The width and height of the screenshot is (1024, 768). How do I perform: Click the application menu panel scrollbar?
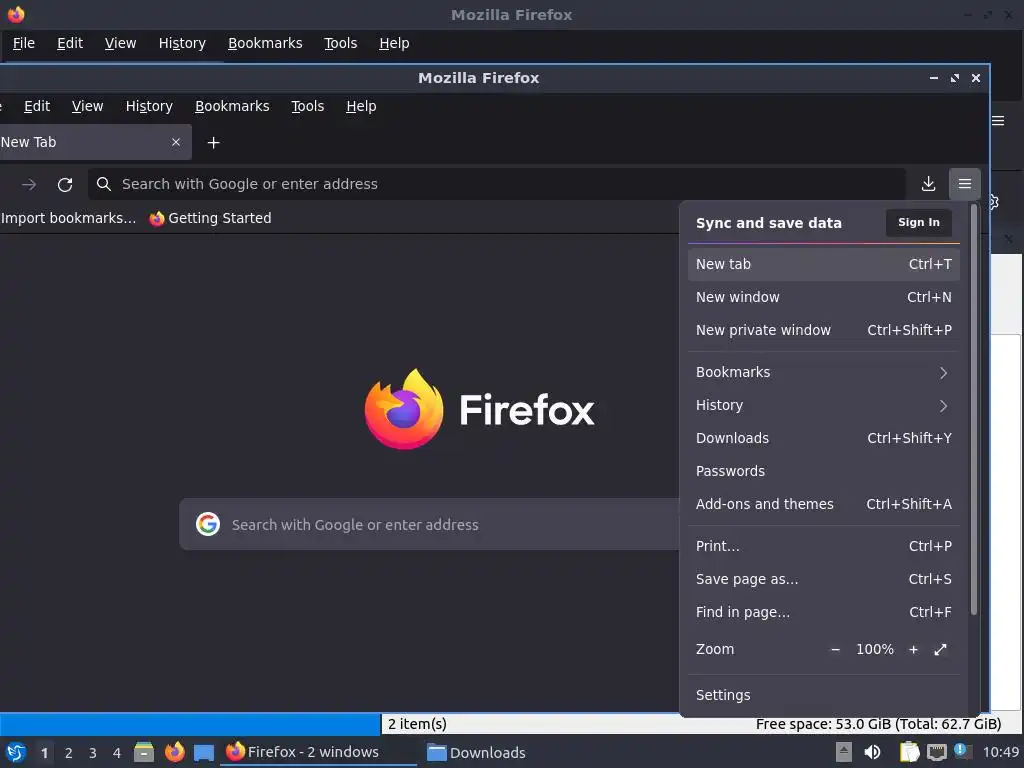pyautogui.click(x=973, y=410)
